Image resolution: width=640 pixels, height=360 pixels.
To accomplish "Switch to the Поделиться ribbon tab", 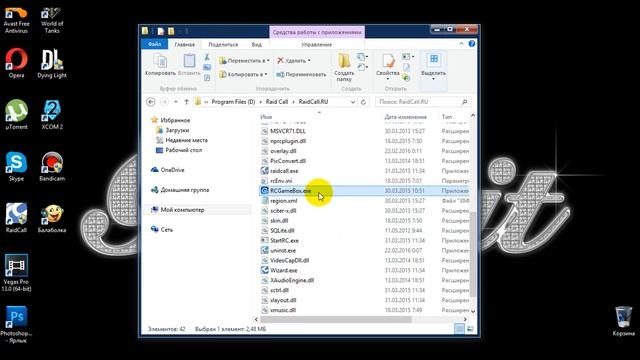I will 223,44.
